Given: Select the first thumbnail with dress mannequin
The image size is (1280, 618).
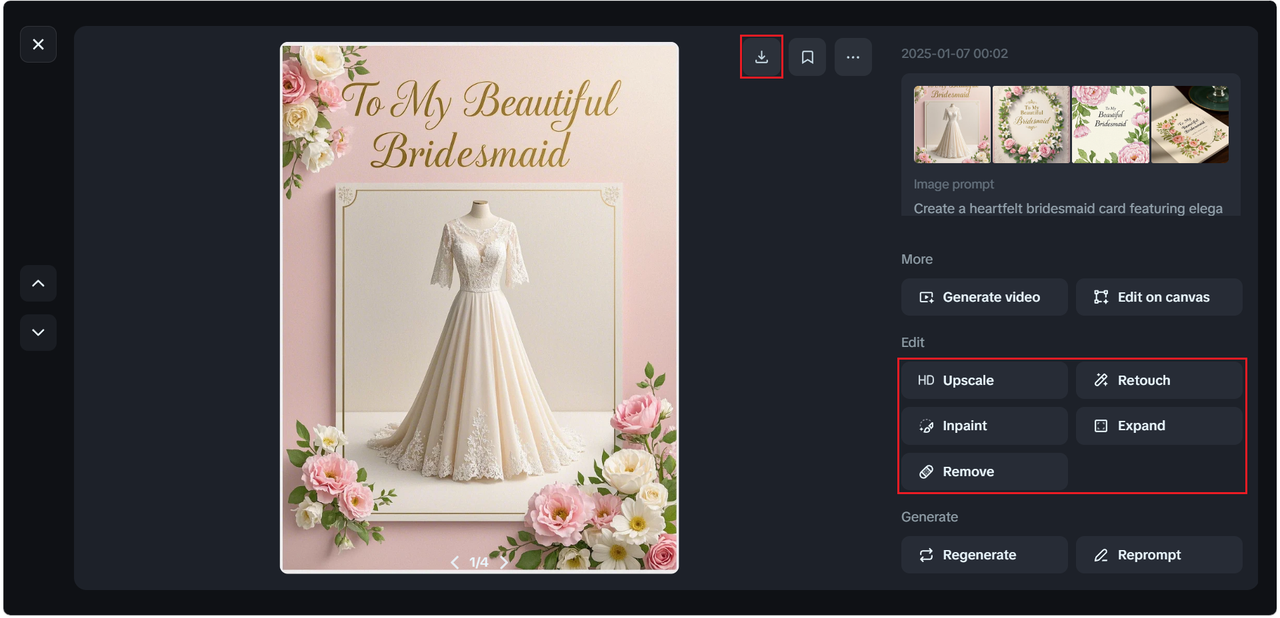Looking at the screenshot, I should click(x=952, y=124).
